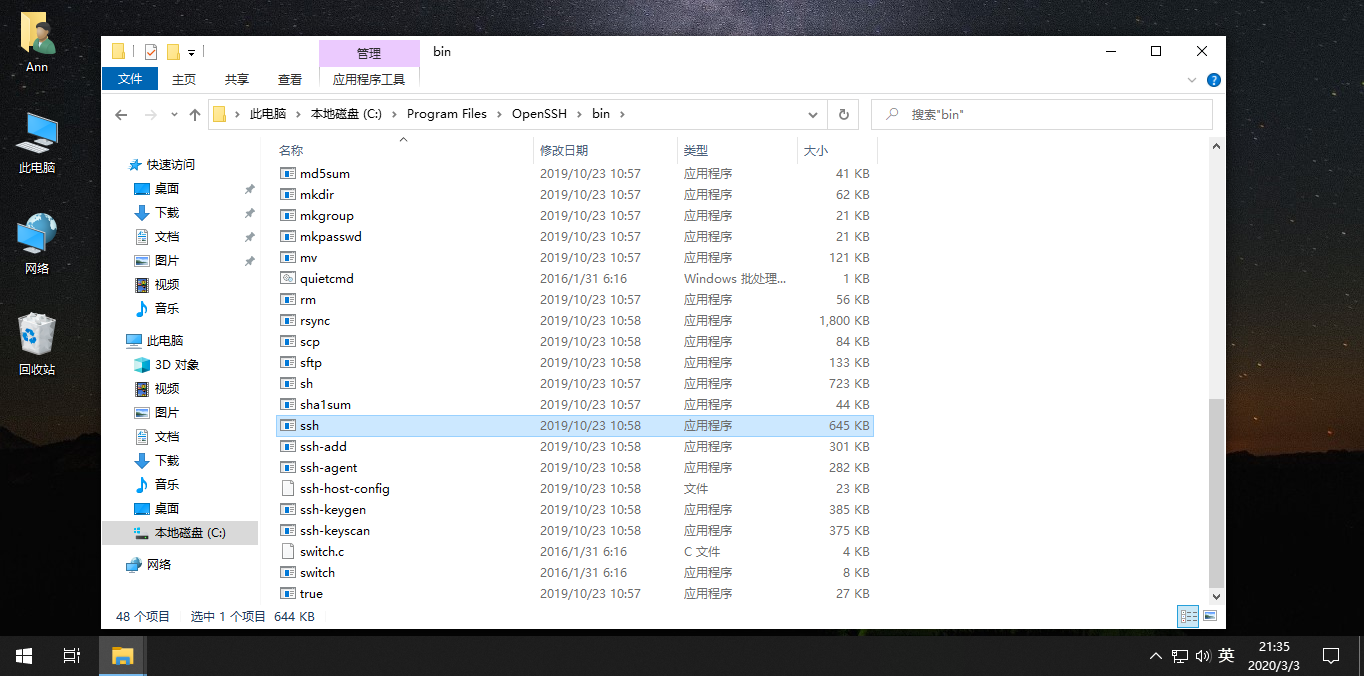Switch to the 共享 ribbon tab
Viewport: 1364px width, 676px height.
(x=237, y=79)
